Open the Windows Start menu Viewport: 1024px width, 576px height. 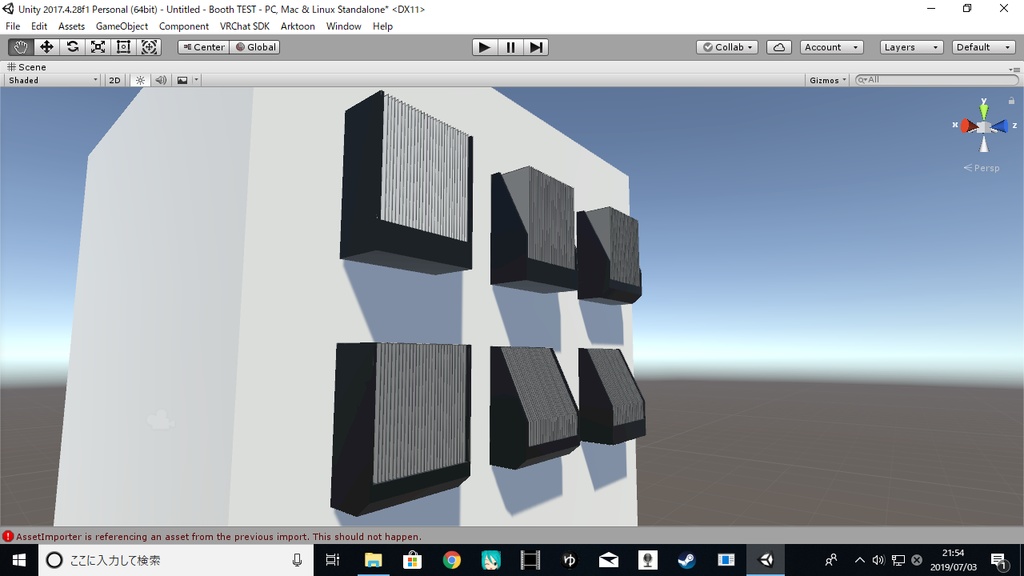[19, 560]
